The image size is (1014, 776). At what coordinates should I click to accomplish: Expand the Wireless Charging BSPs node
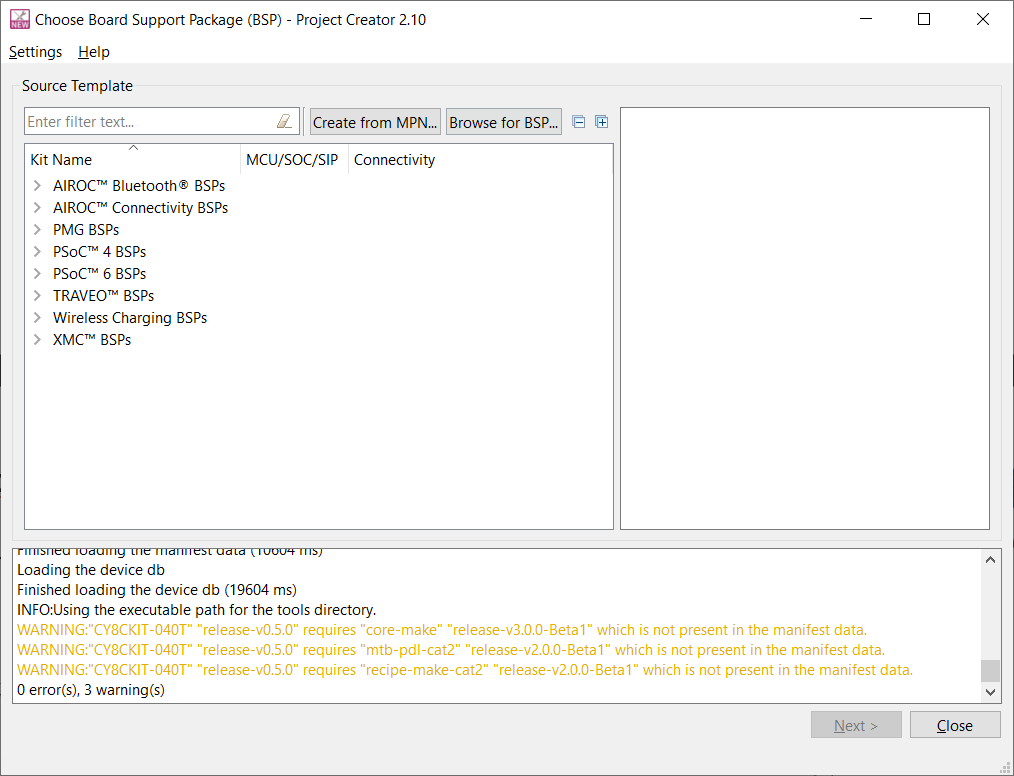click(x=38, y=318)
